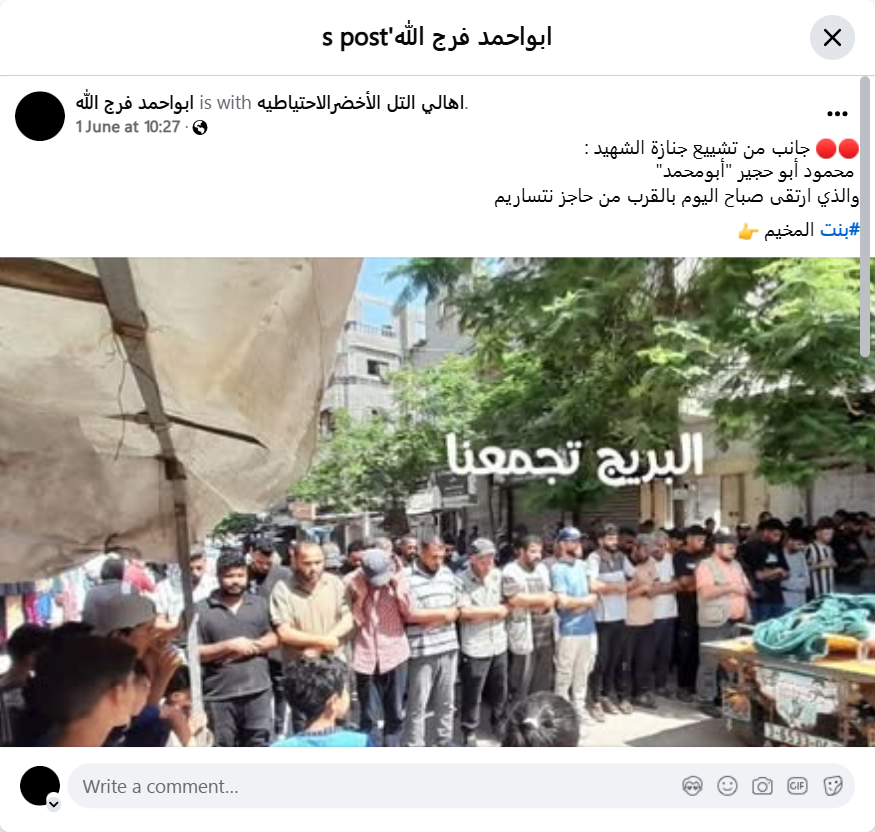This screenshot has width=875, height=832.
Task: Click the public globe audience icon
Action: (200, 128)
